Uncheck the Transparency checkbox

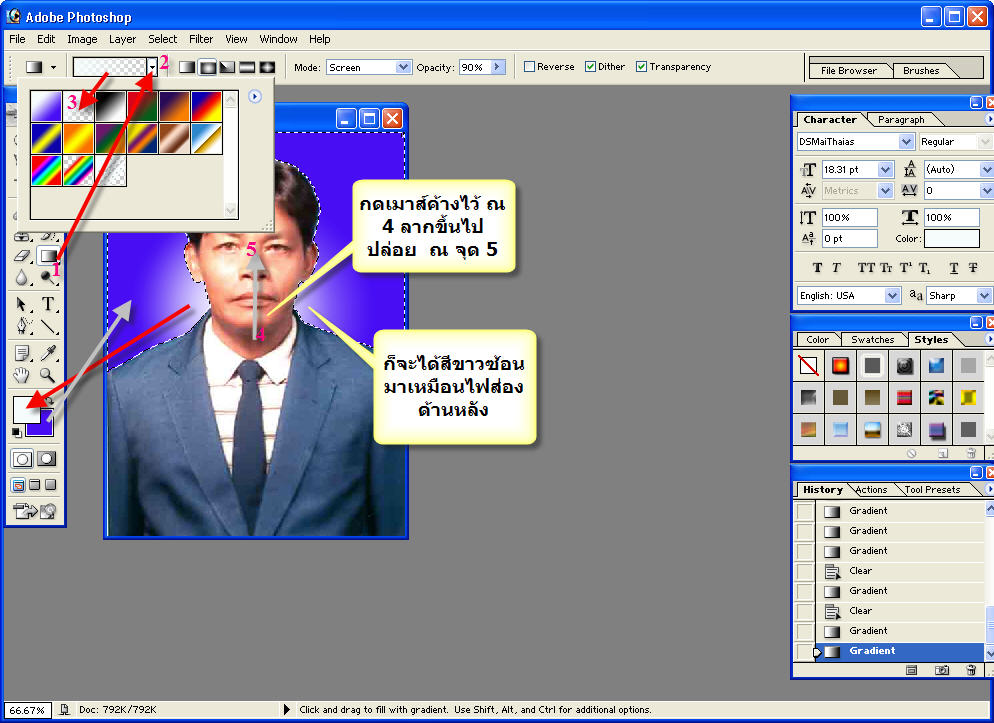[642, 67]
